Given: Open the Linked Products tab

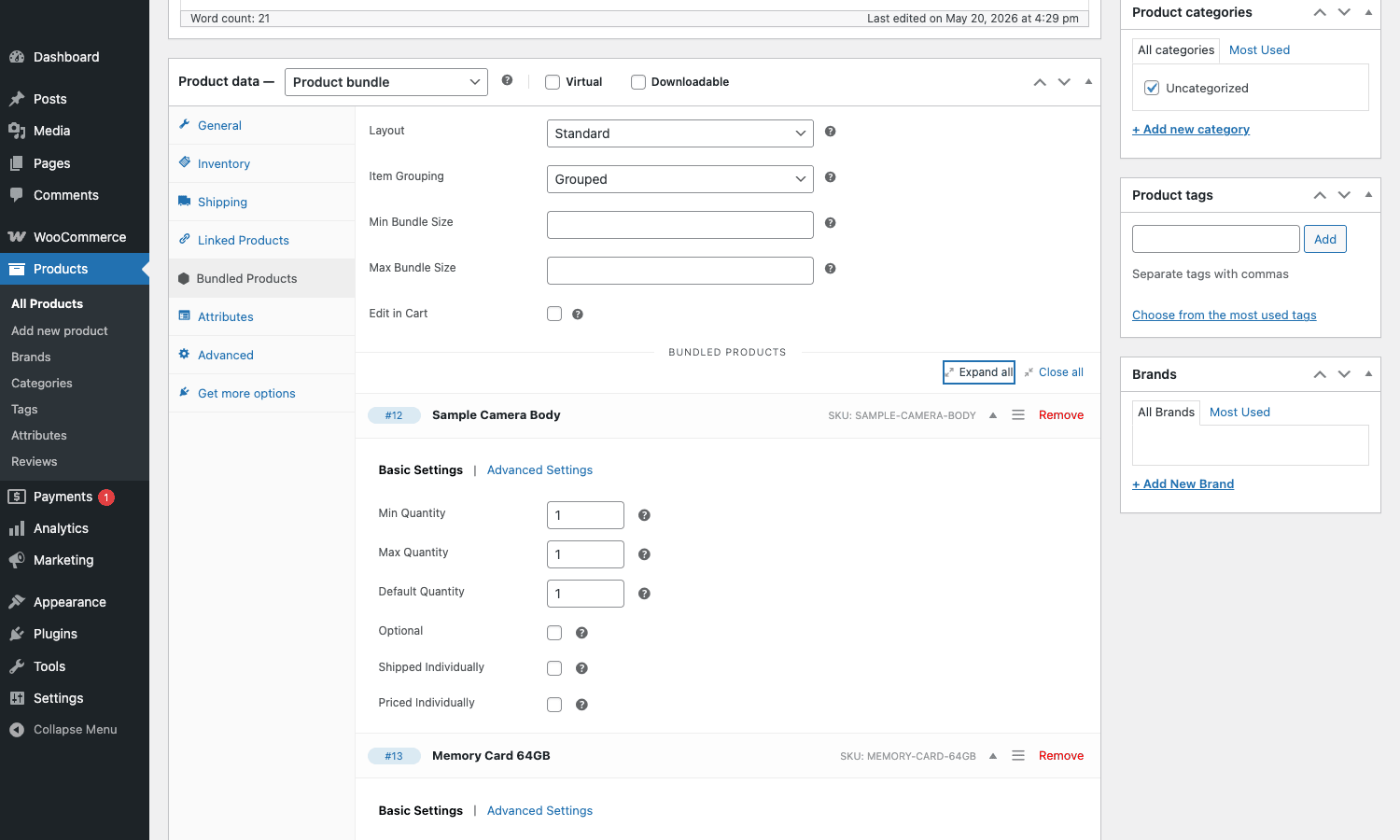Looking at the screenshot, I should [244, 240].
